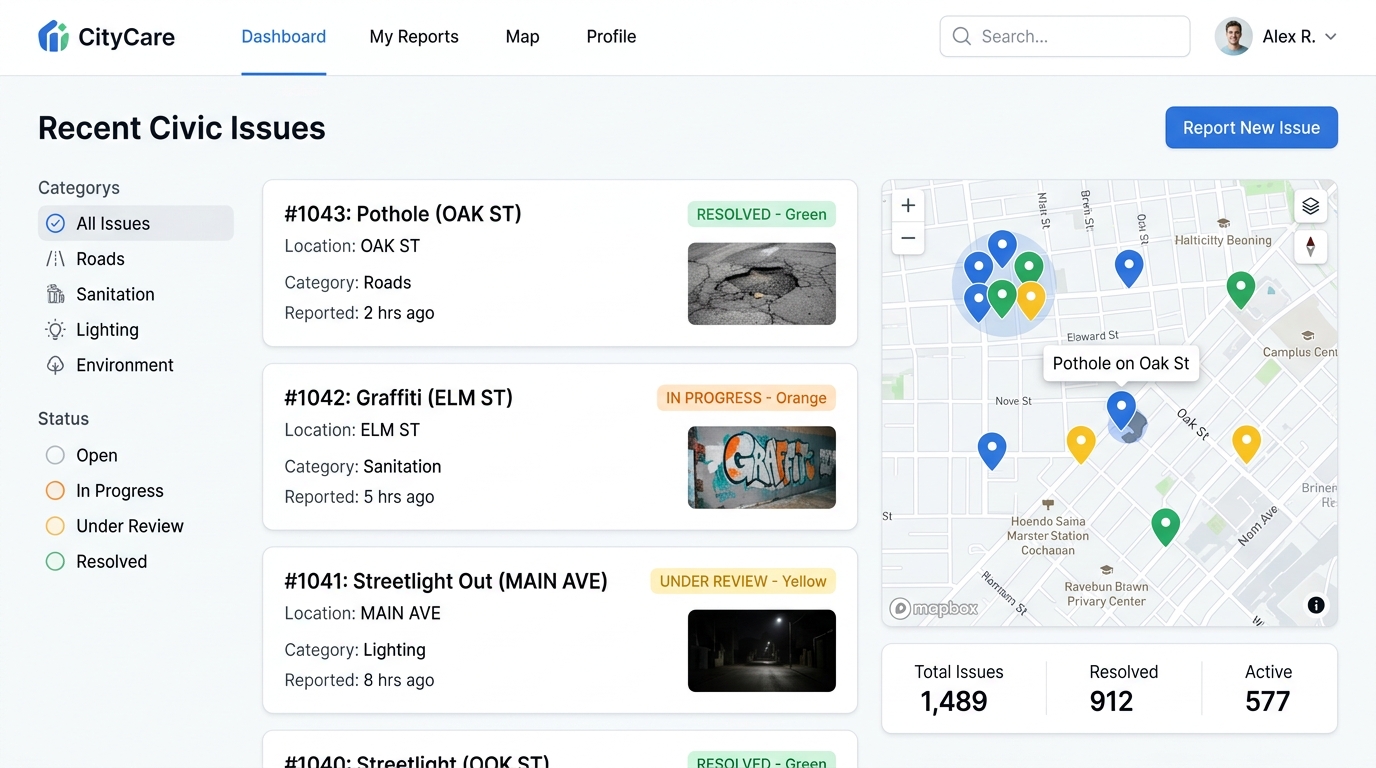Click the Report New Issue button

[1251, 128]
